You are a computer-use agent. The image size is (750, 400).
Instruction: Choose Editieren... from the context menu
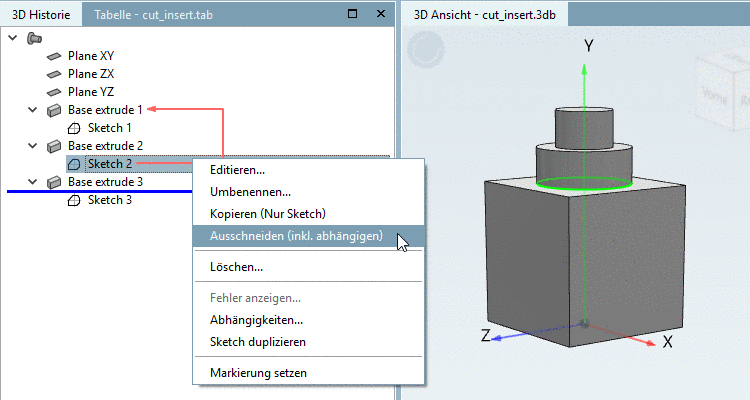coord(309,170)
